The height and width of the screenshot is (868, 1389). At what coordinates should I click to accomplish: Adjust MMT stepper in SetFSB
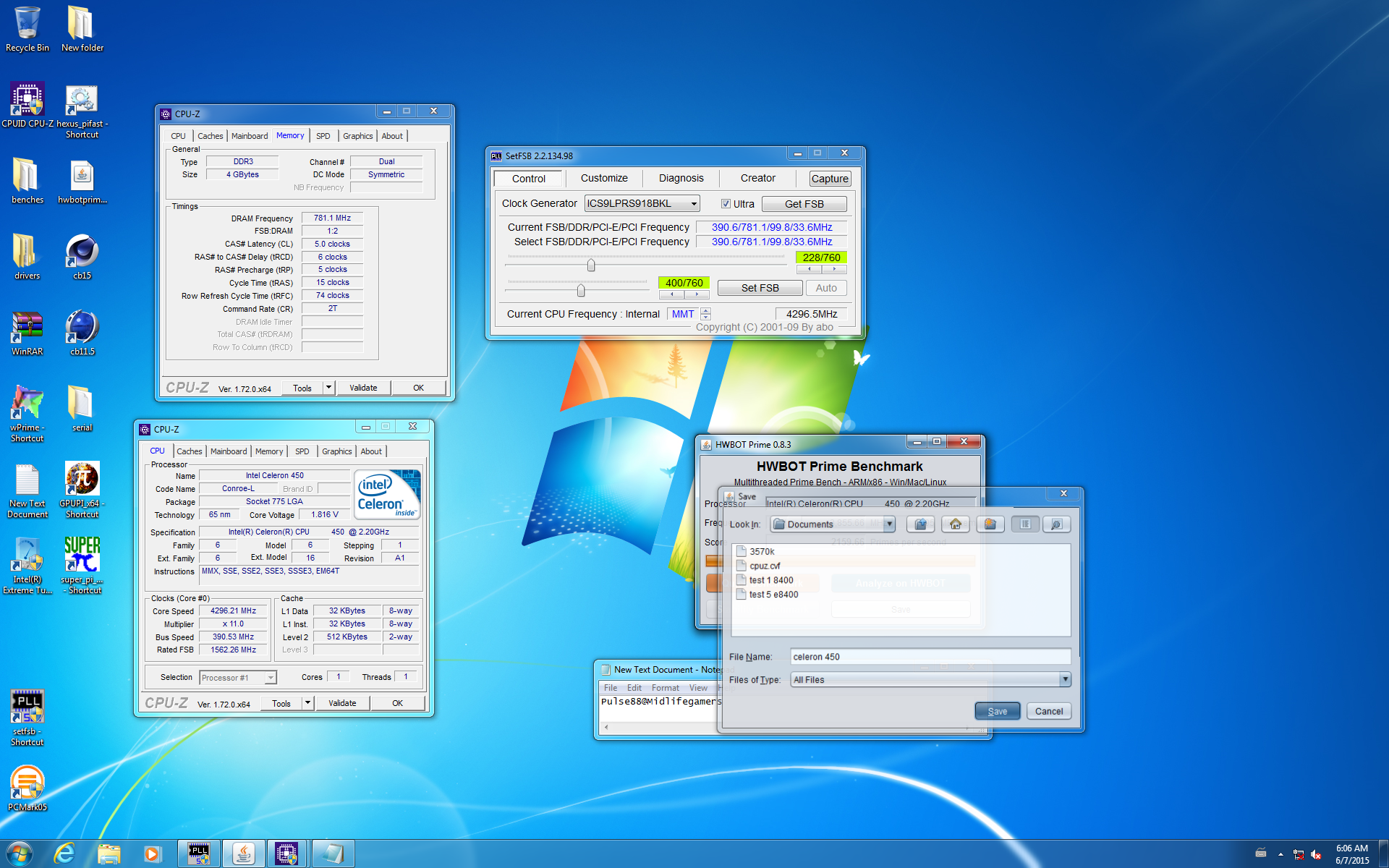(706, 314)
